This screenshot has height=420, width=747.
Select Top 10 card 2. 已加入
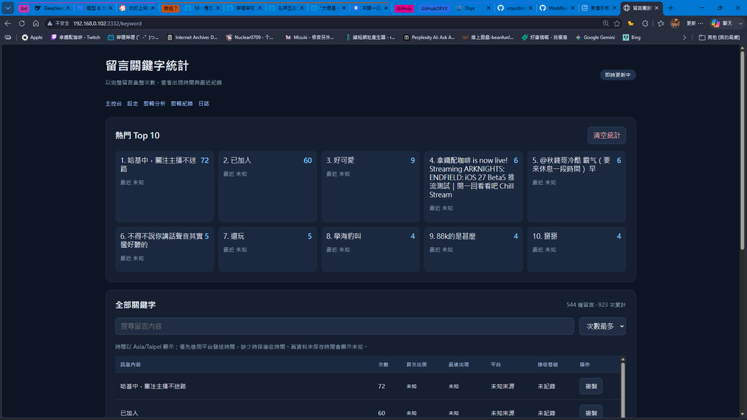267,187
